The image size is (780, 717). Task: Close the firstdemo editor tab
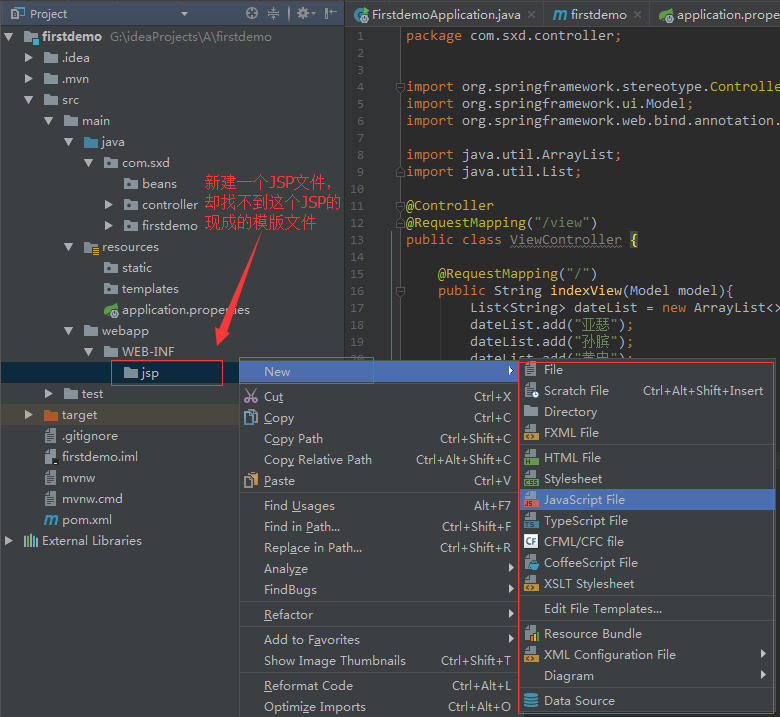tap(637, 15)
